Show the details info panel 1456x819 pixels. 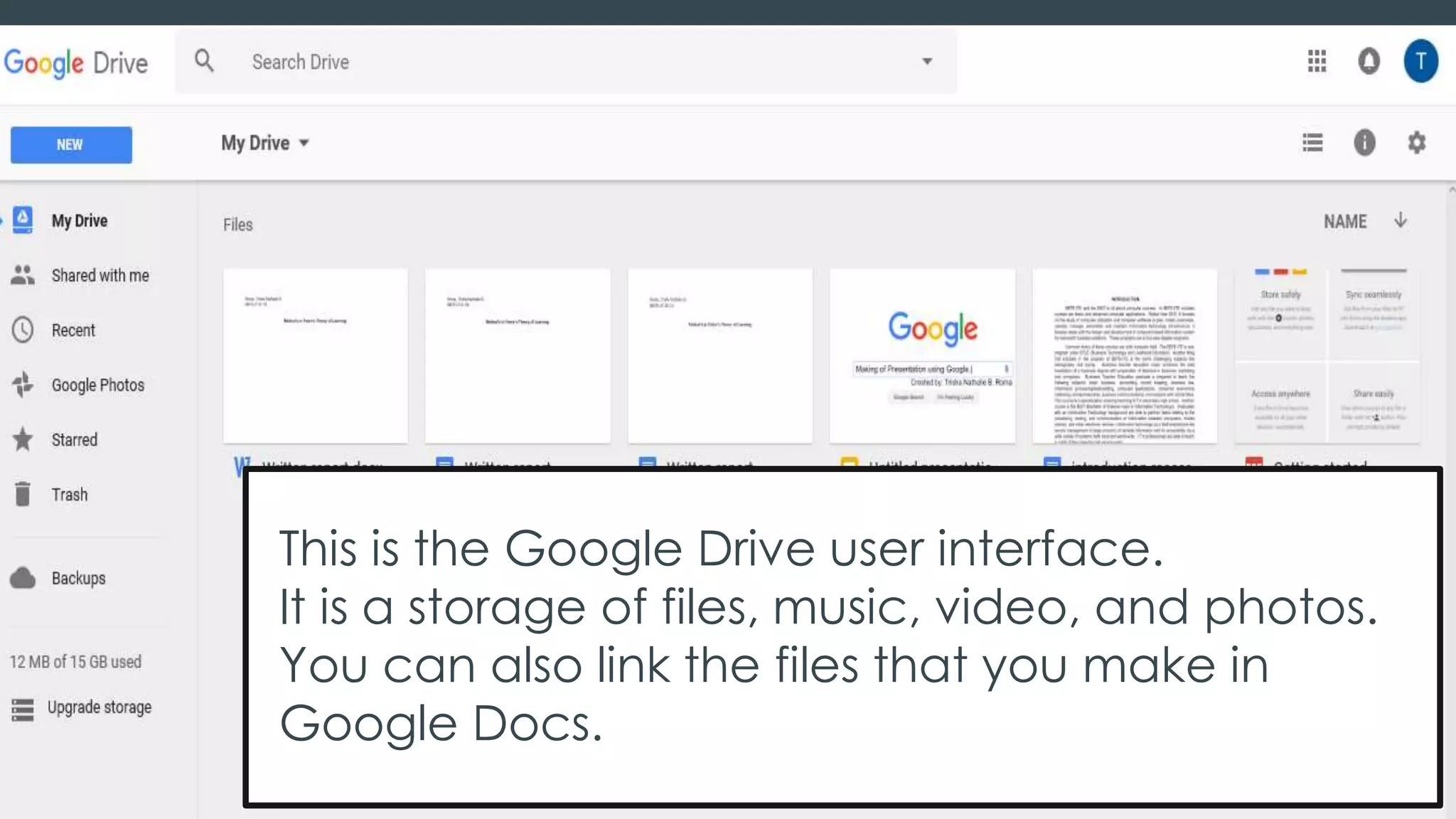[x=1364, y=143]
